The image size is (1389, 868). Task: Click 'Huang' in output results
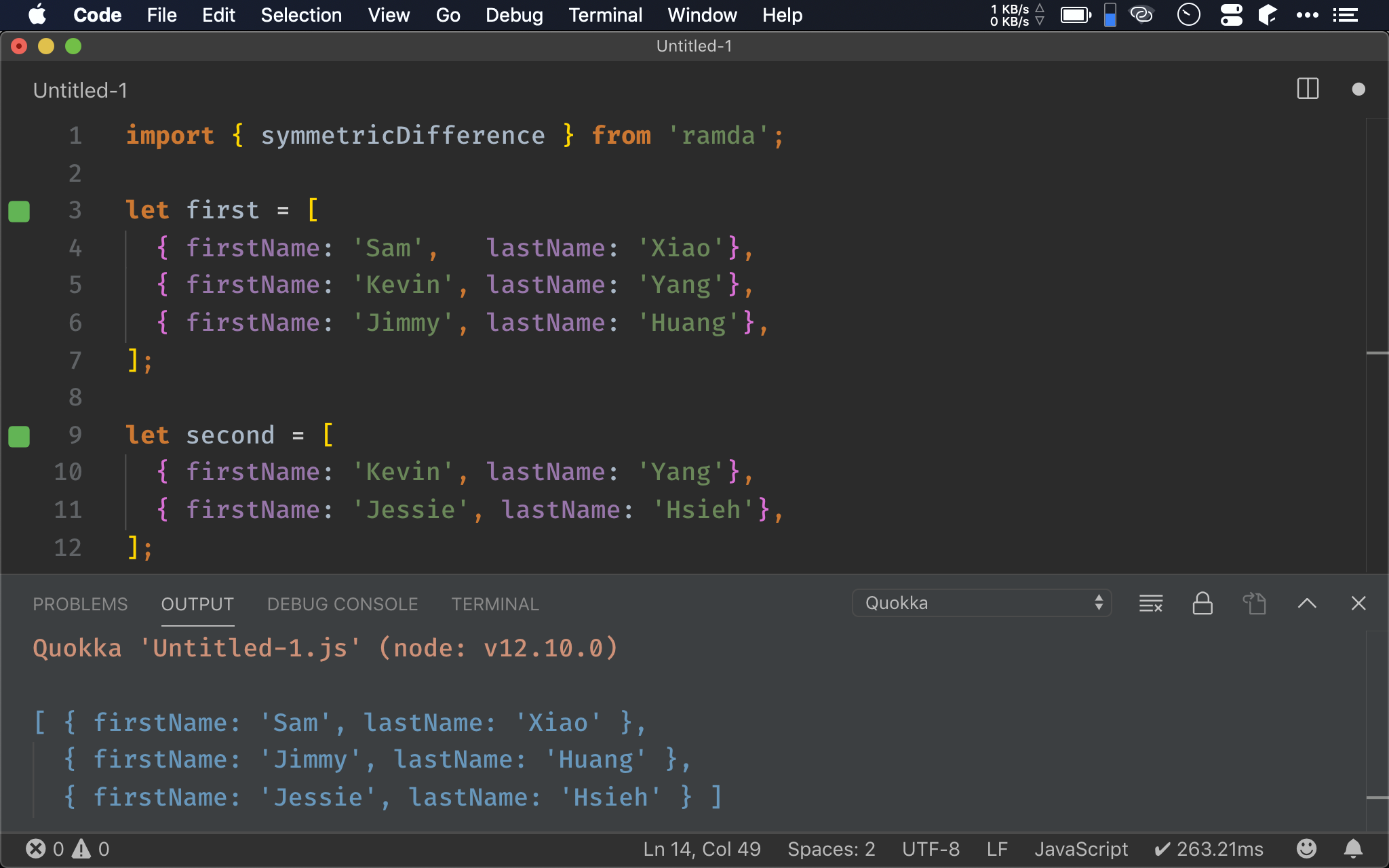pos(595,759)
